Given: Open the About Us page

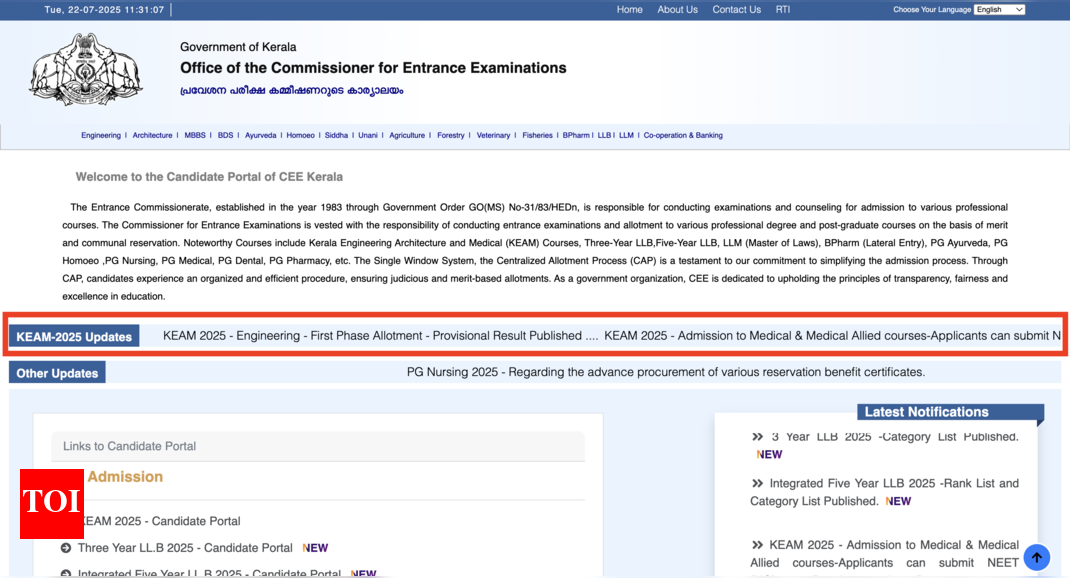Looking at the screenshot, I should tap(677, 10).
